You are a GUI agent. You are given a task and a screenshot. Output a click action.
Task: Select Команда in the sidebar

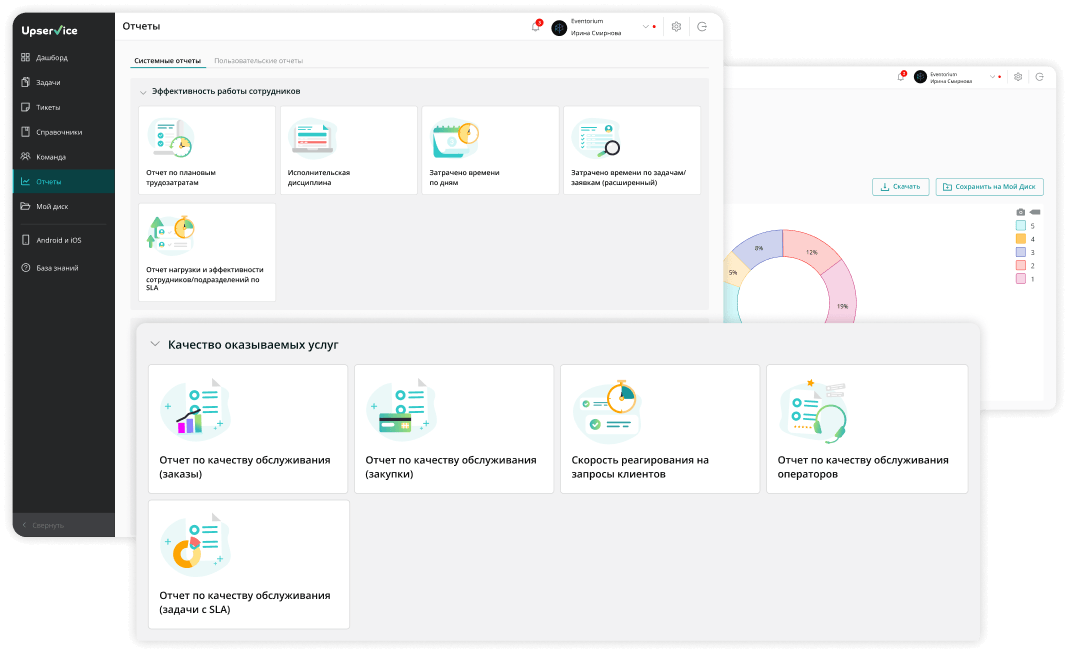pyautogui.click(x=50, y=157)
